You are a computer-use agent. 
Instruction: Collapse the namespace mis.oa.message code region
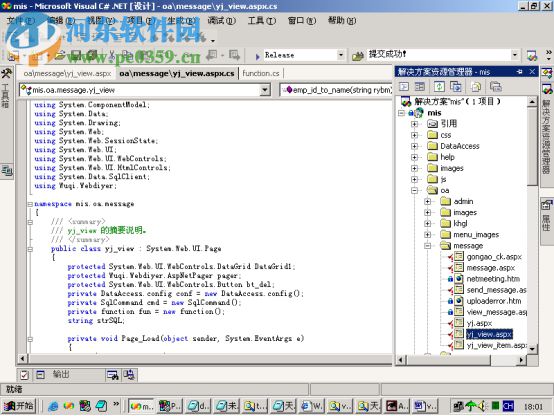[30, 204]
